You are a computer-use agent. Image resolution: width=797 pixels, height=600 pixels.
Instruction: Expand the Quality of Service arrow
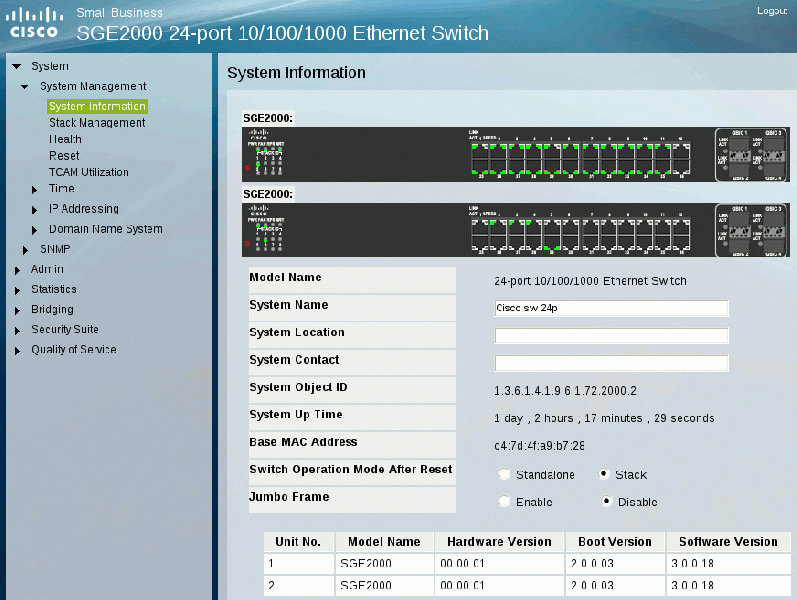click(17, 350)
